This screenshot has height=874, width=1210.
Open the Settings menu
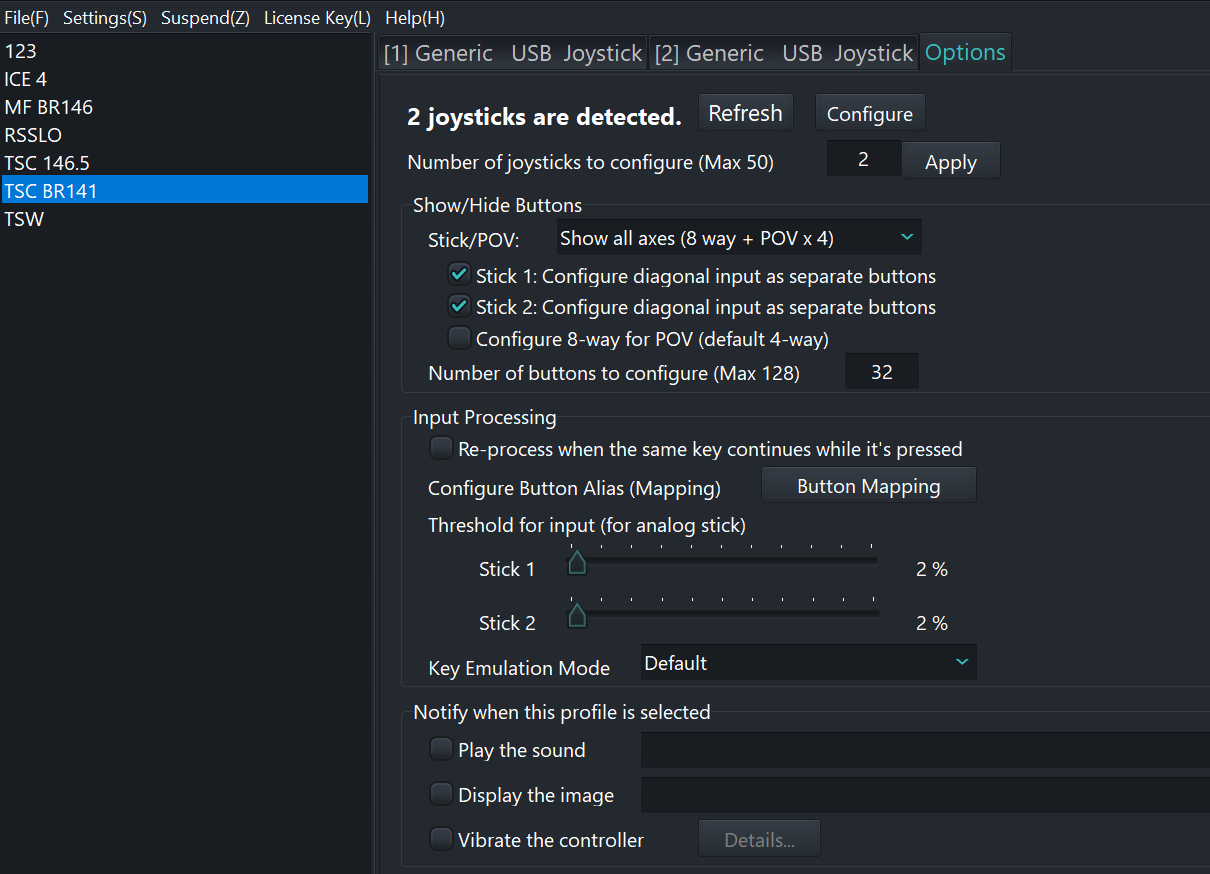point(104,18)
